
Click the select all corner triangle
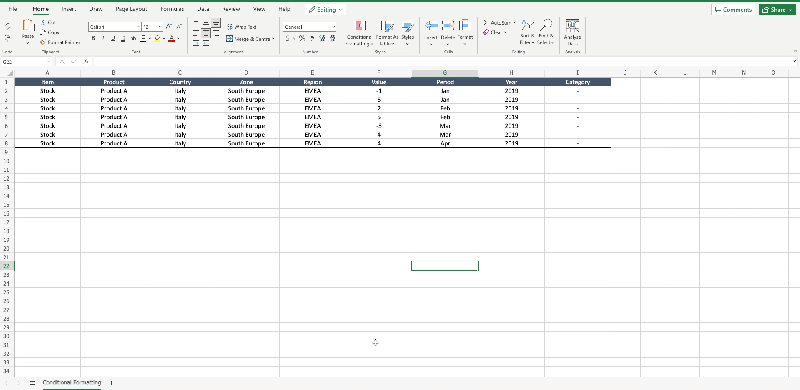10,73
